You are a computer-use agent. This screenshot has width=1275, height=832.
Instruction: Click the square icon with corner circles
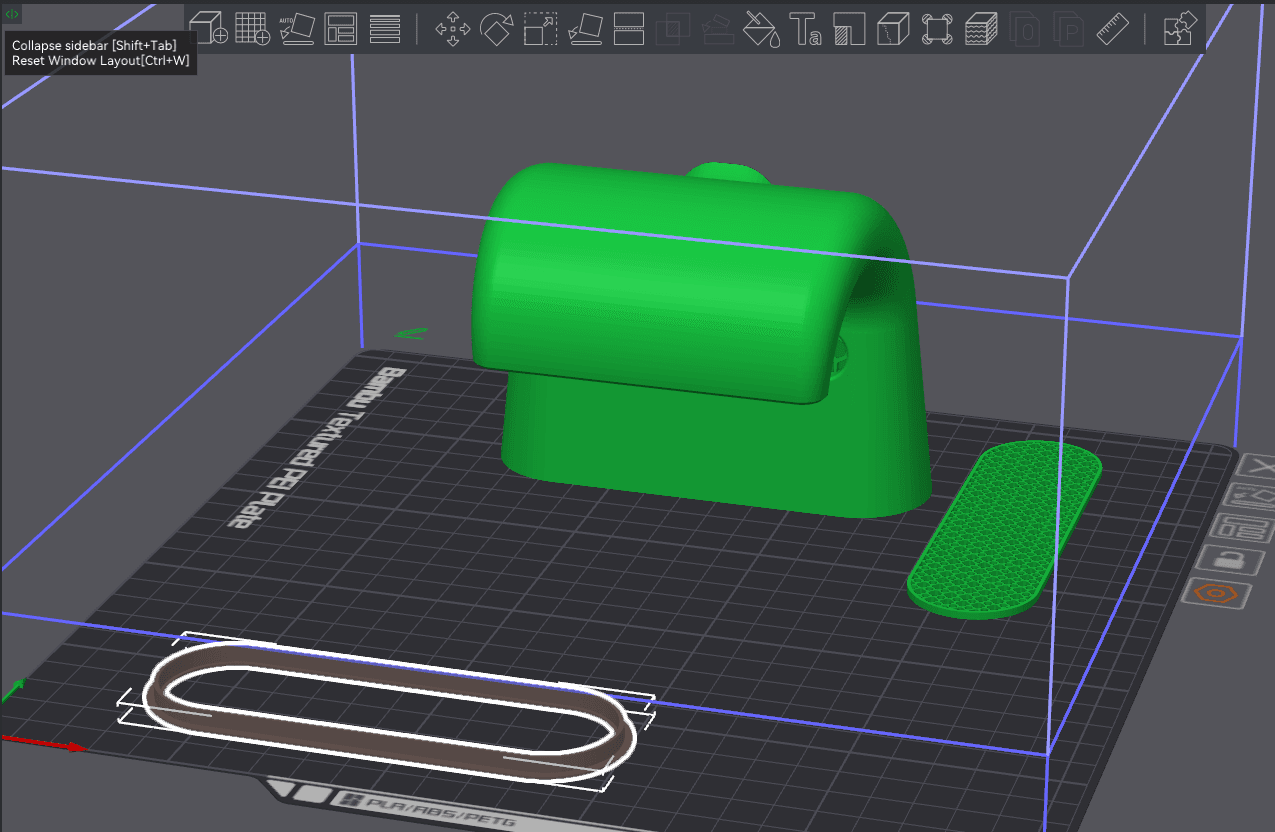(937, 28)
